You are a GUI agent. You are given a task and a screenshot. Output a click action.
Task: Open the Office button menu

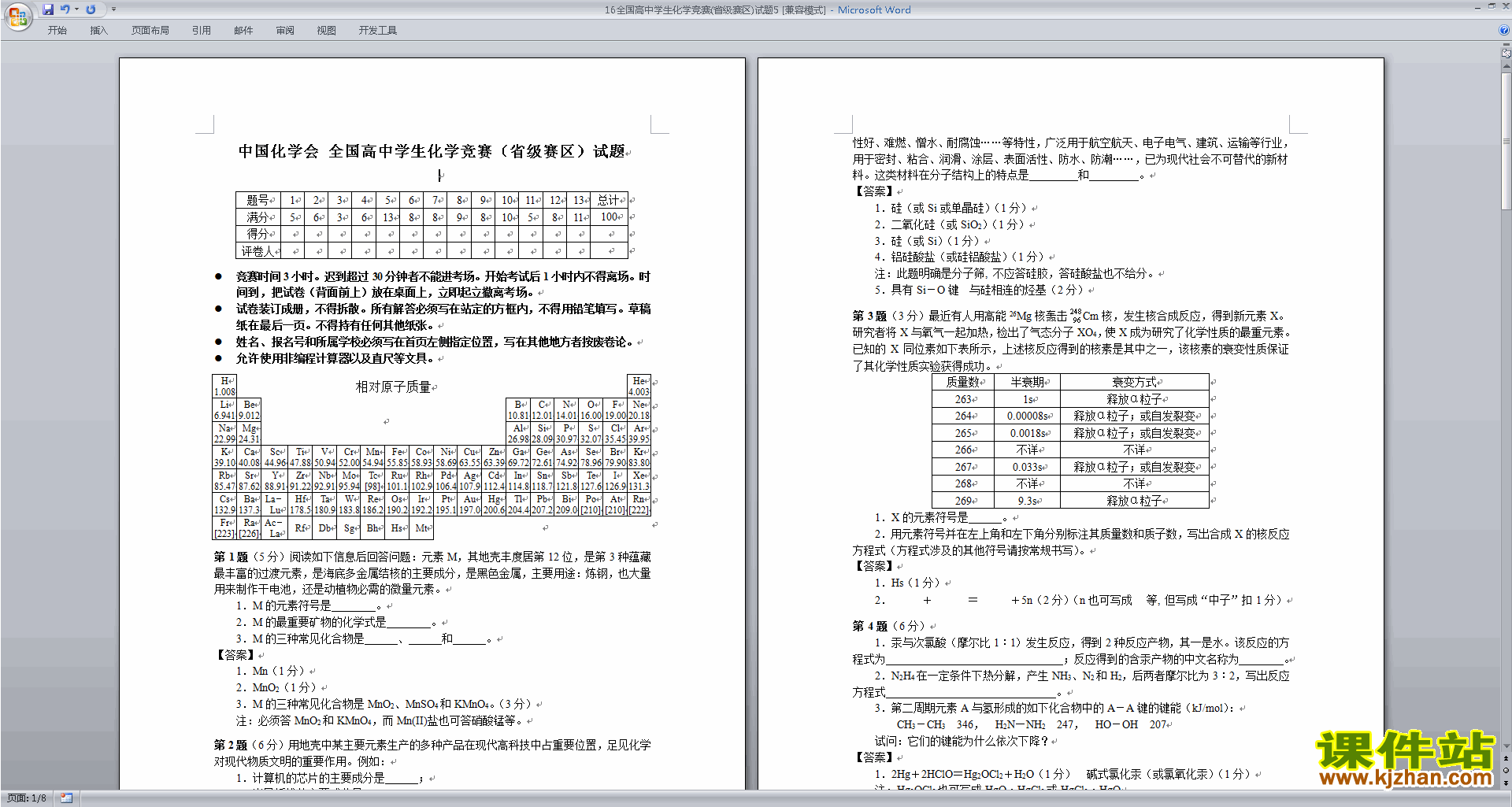17,16
